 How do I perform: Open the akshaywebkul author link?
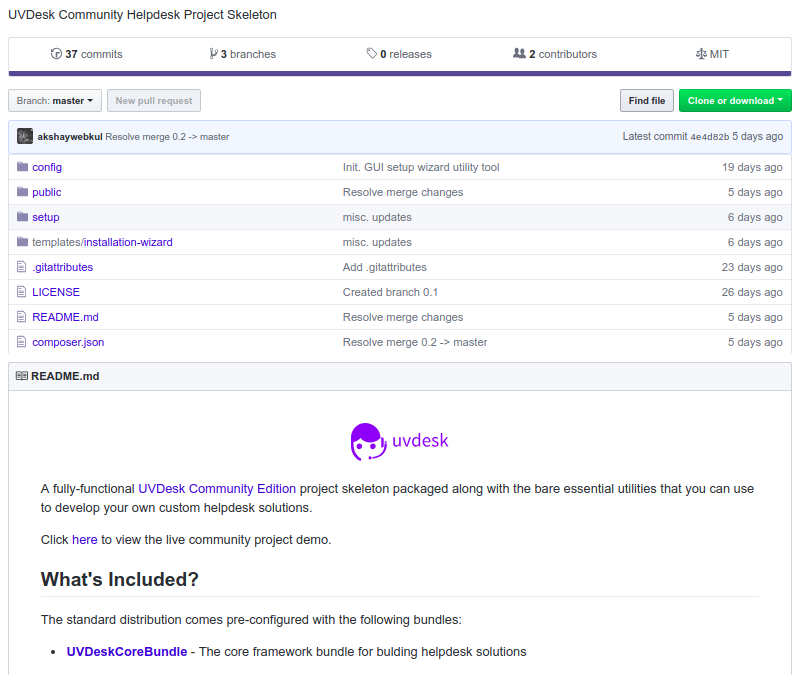tap(70, 137)
